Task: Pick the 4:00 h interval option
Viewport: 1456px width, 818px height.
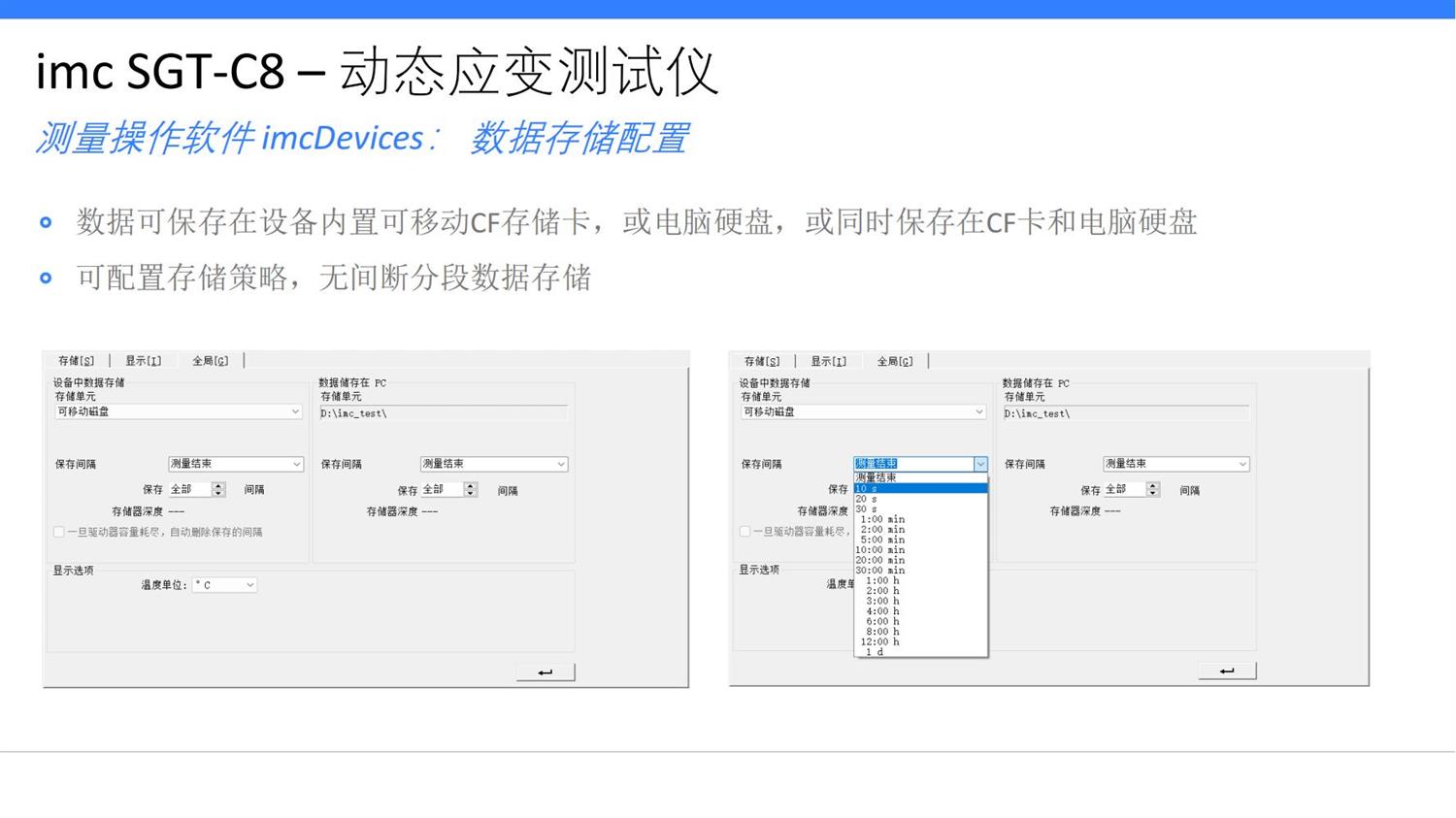Action: pyautogui.click(x=920, y=611)
